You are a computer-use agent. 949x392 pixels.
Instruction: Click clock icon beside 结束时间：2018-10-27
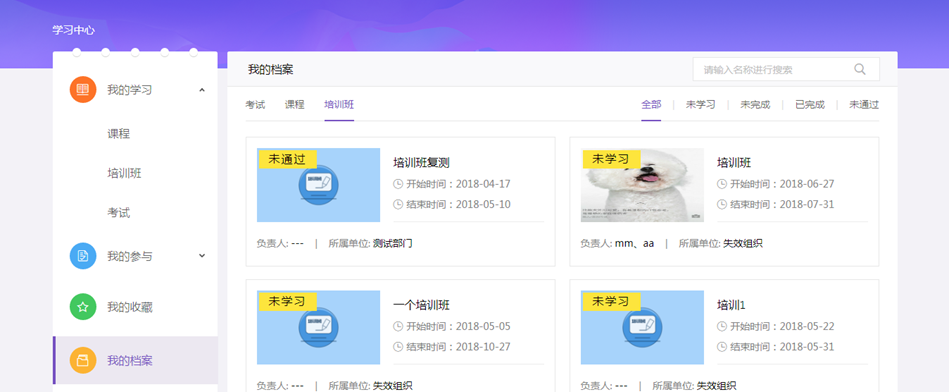pyautogui.click(x=398, y=347)
